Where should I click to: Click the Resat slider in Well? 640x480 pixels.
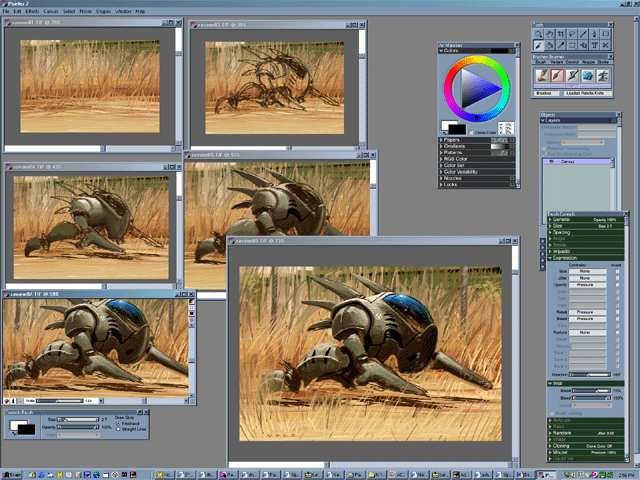tap(591, 391)
